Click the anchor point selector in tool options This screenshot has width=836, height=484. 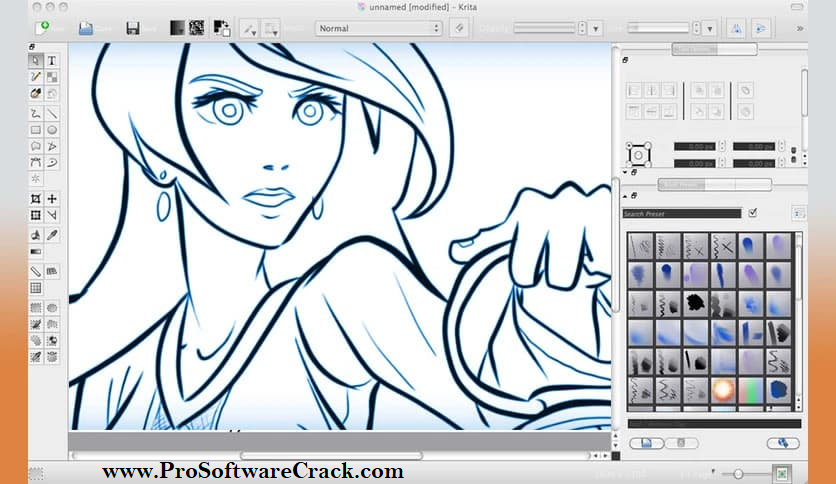pos(639,155)
